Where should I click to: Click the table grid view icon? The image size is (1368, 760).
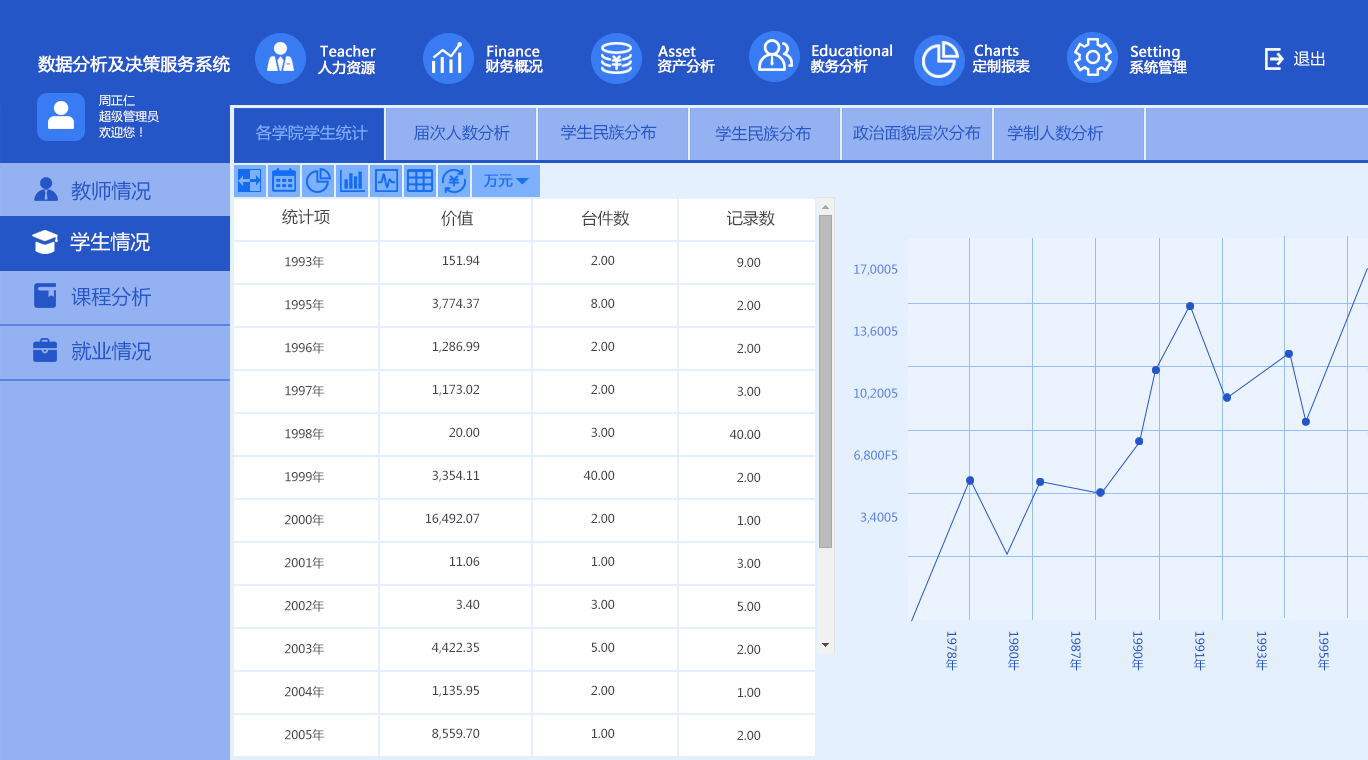click(x=420, y=181)
